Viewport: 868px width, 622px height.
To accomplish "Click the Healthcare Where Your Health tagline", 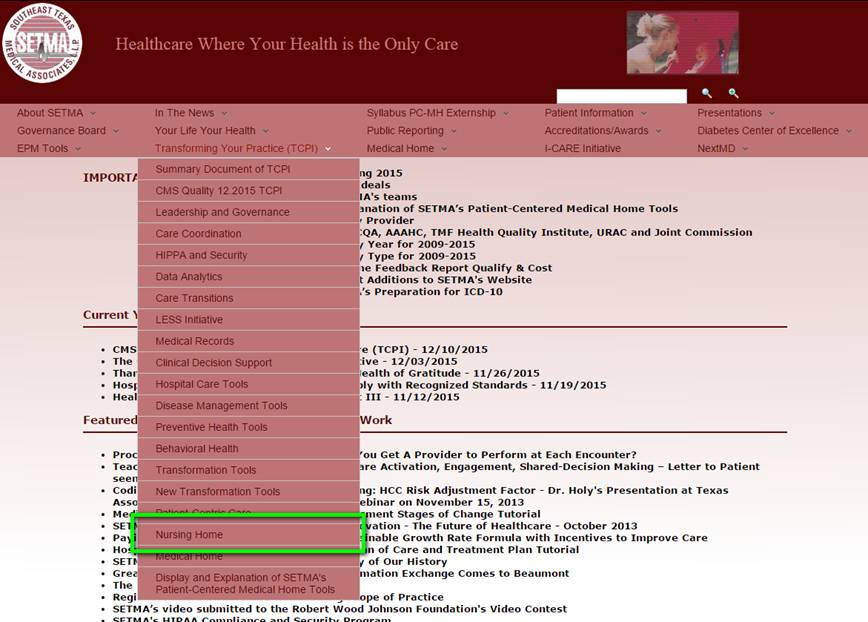I will pos(287,44).
